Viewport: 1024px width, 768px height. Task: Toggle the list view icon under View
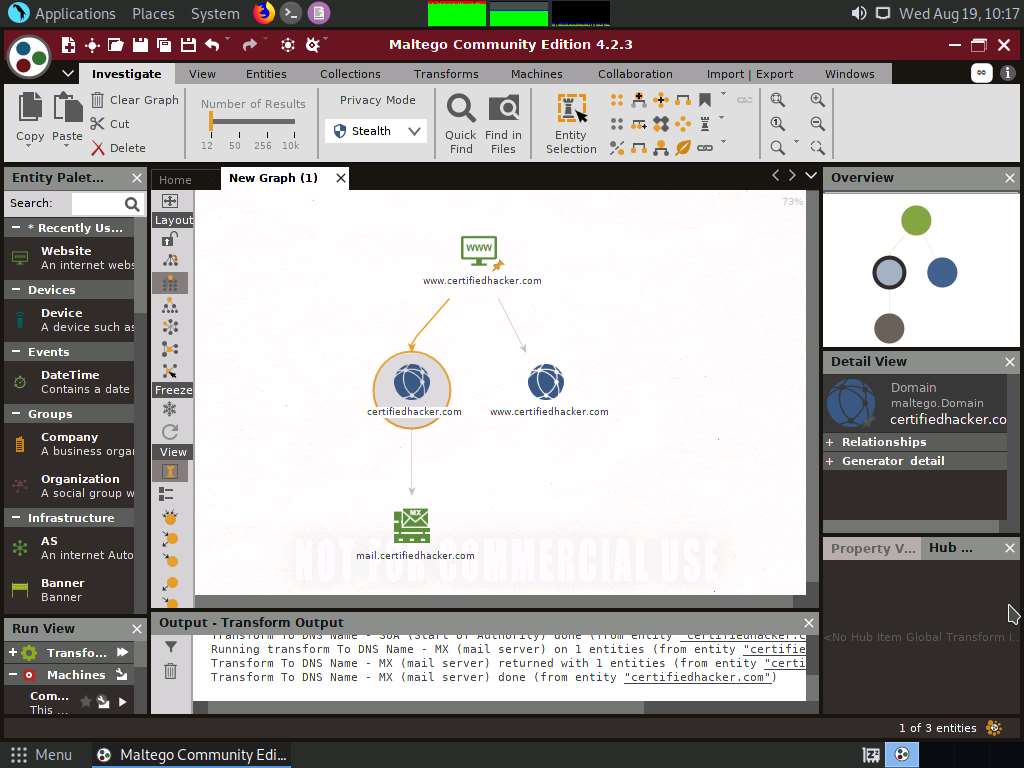point(167,494)
